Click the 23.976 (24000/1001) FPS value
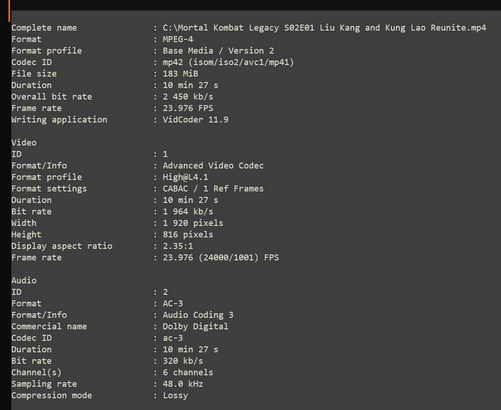Viewport: 501px width, 410px height. [x=221, y=258]
